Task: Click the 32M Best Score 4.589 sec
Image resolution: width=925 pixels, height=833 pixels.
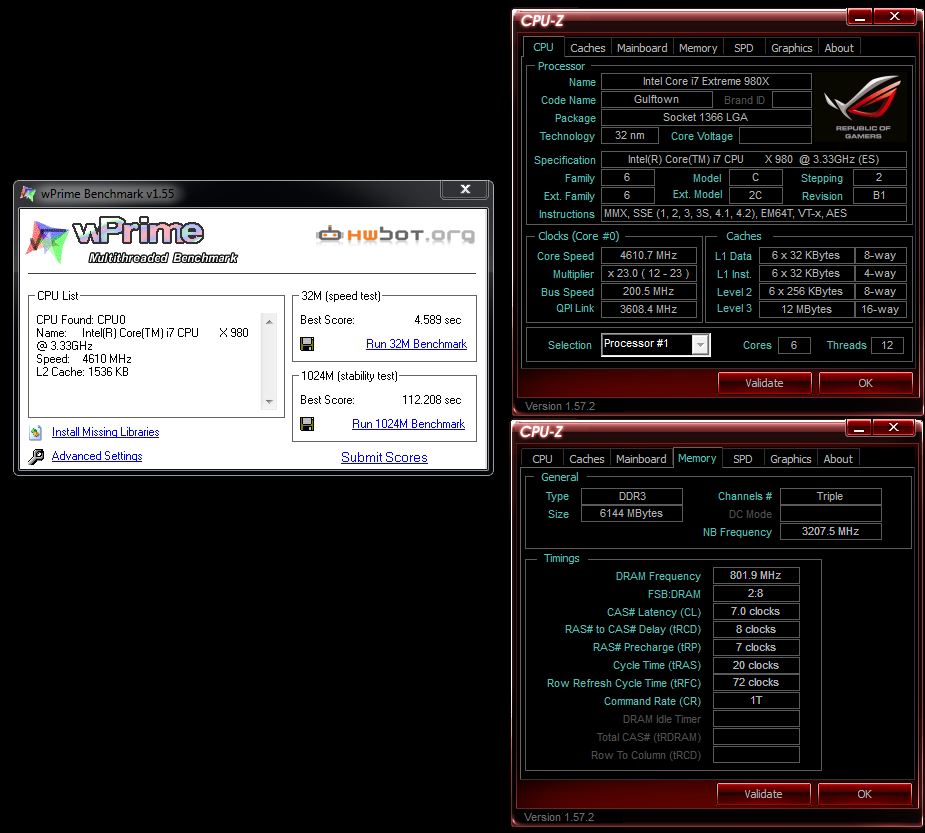Action: point(438,320)
